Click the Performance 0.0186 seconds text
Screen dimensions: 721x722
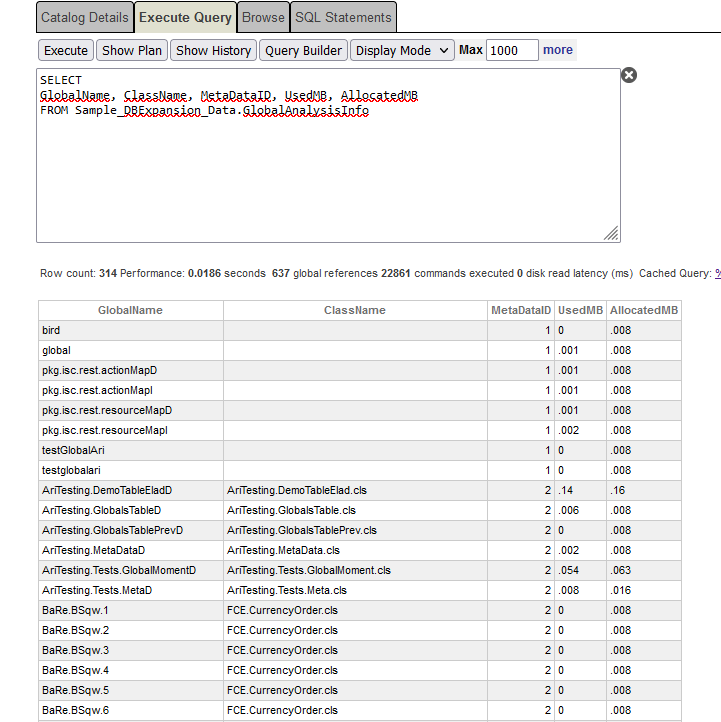coord(193,274)
